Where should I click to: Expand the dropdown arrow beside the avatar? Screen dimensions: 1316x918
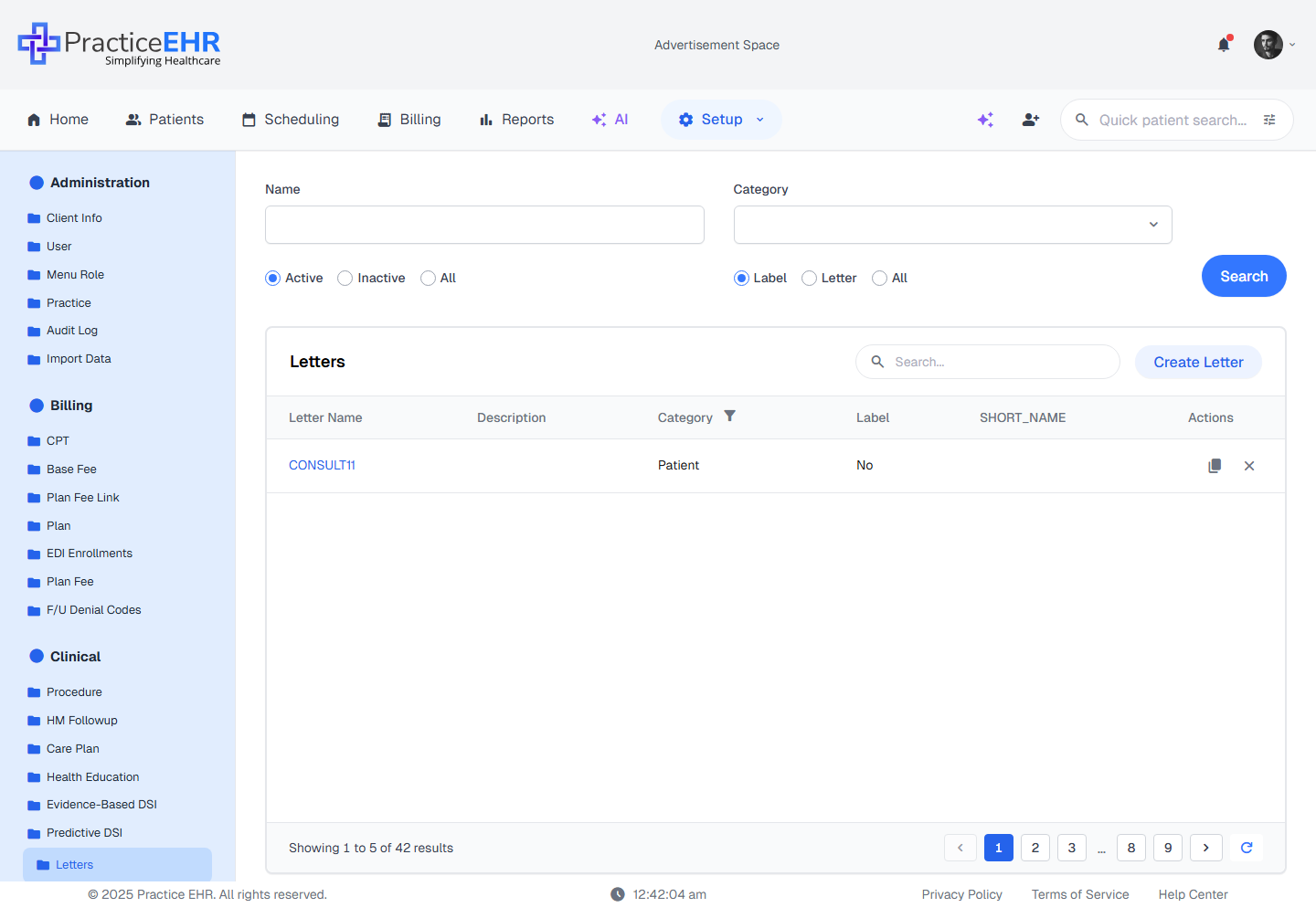1292,45
